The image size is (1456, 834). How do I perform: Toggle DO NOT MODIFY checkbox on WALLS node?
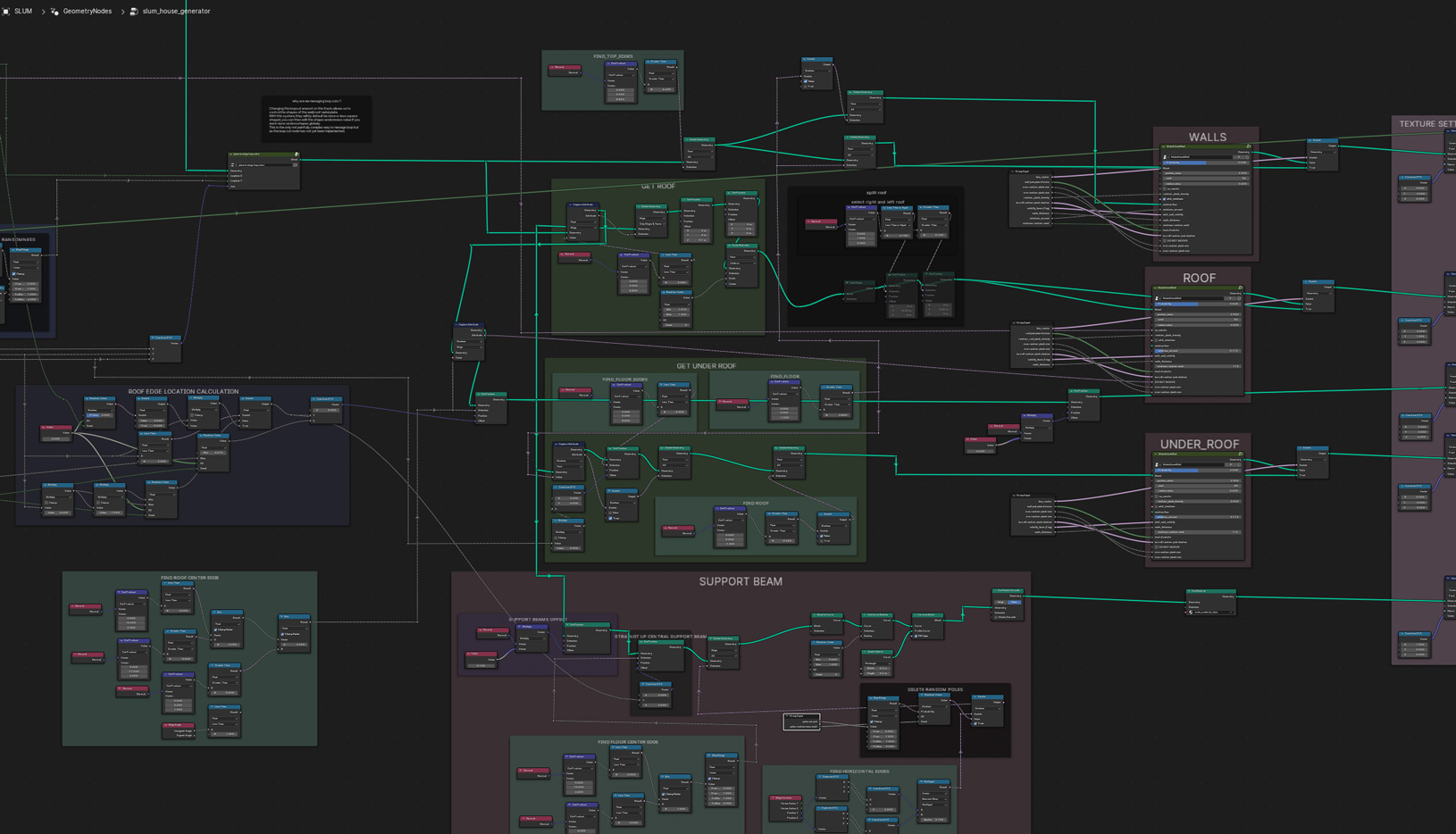coord(1165,241)
